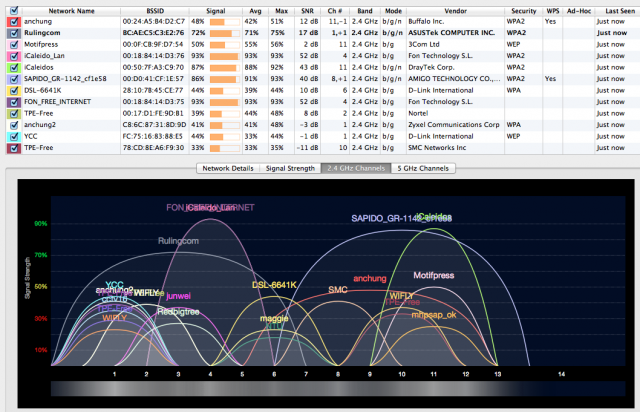
Task: Select the Motifpress network name
Action: 41,44
